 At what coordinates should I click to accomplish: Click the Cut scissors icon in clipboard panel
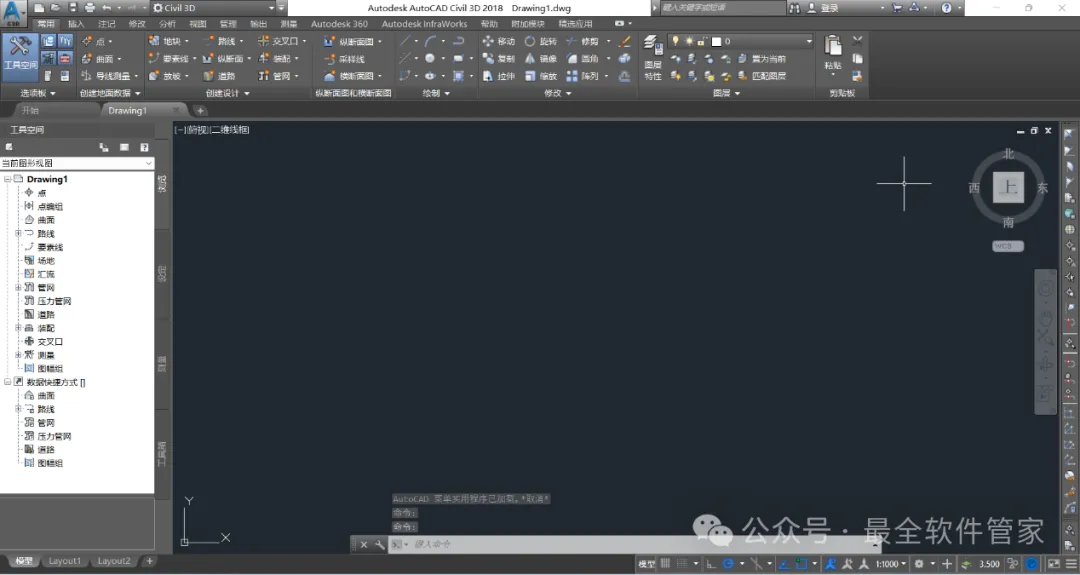pos(858,41)
